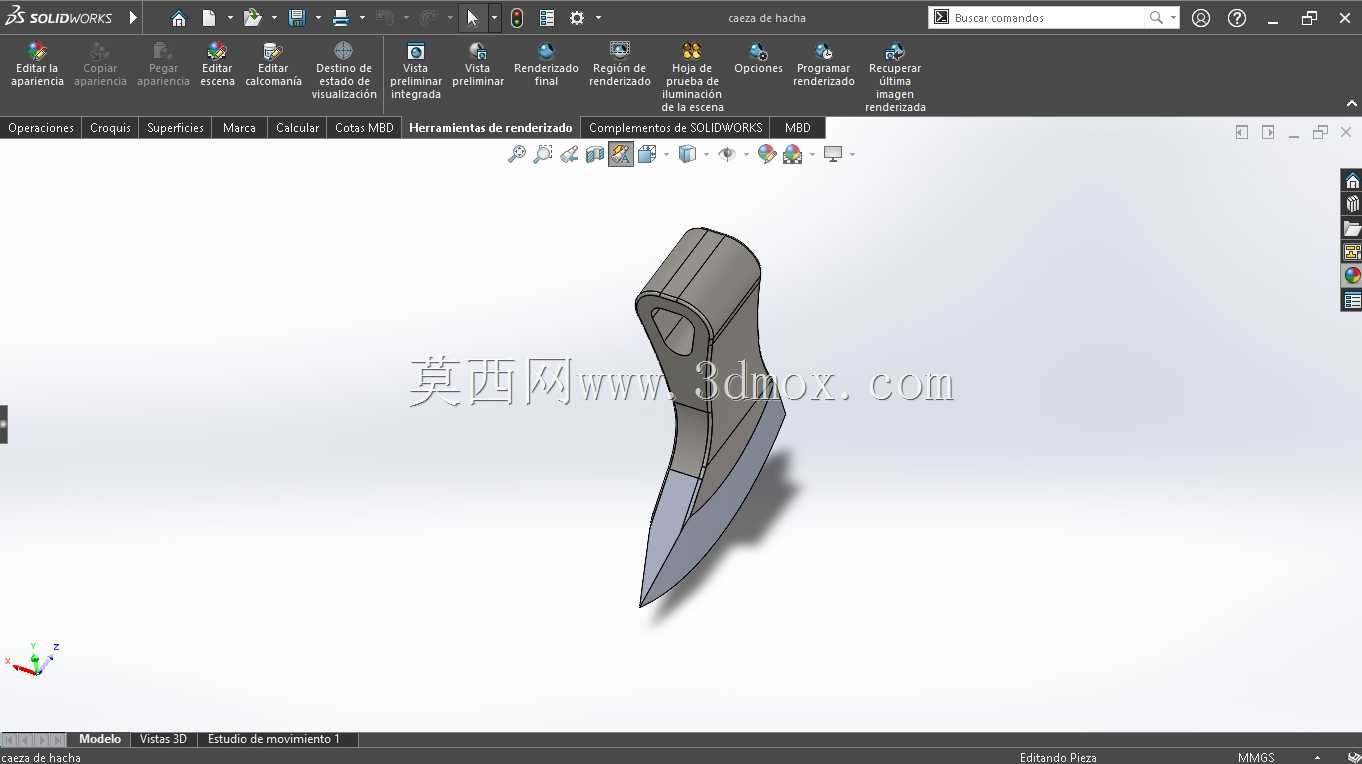Open the dropdown arrow next to New document
The image size is (1362, 764).
[x=230, y=18]
